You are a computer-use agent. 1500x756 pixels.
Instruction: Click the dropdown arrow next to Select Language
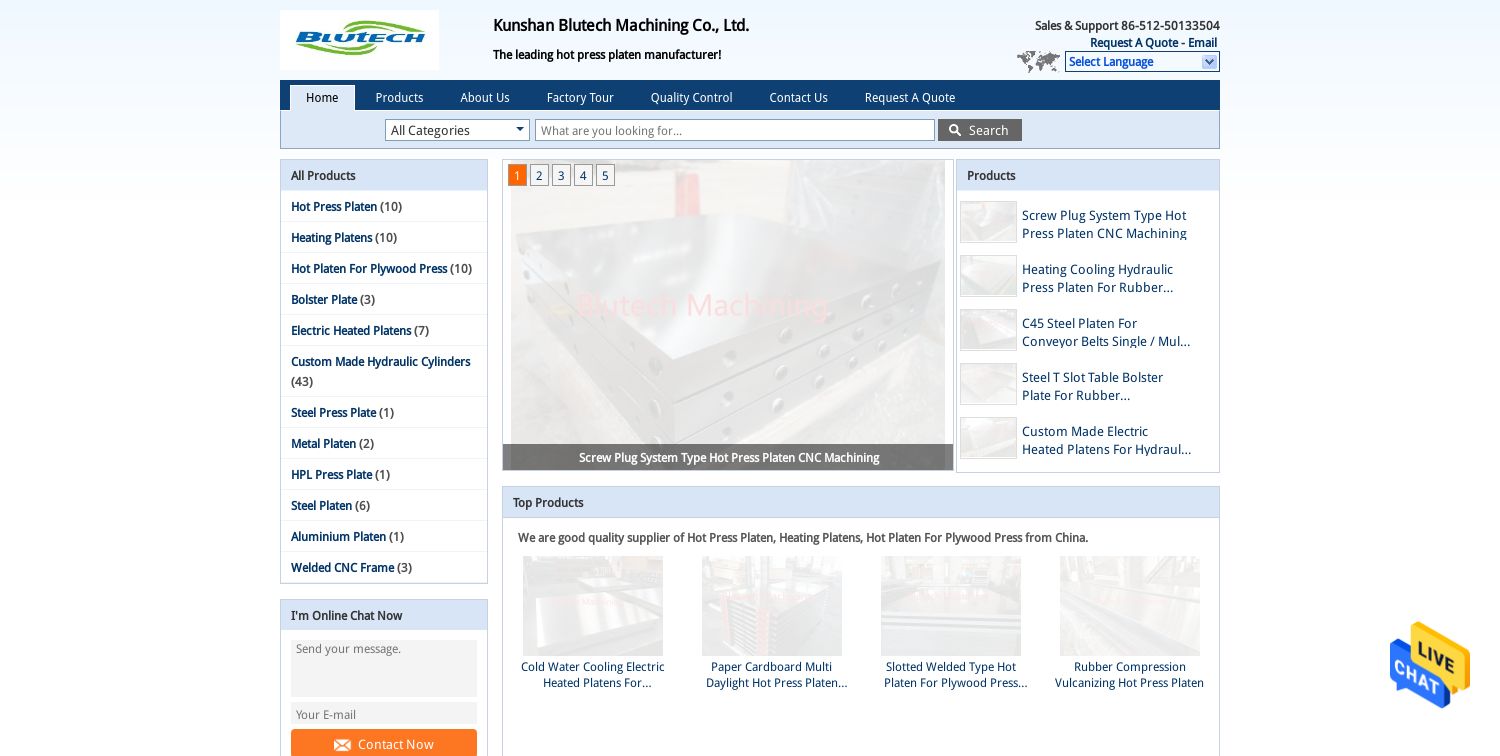tap(1209, 62)
